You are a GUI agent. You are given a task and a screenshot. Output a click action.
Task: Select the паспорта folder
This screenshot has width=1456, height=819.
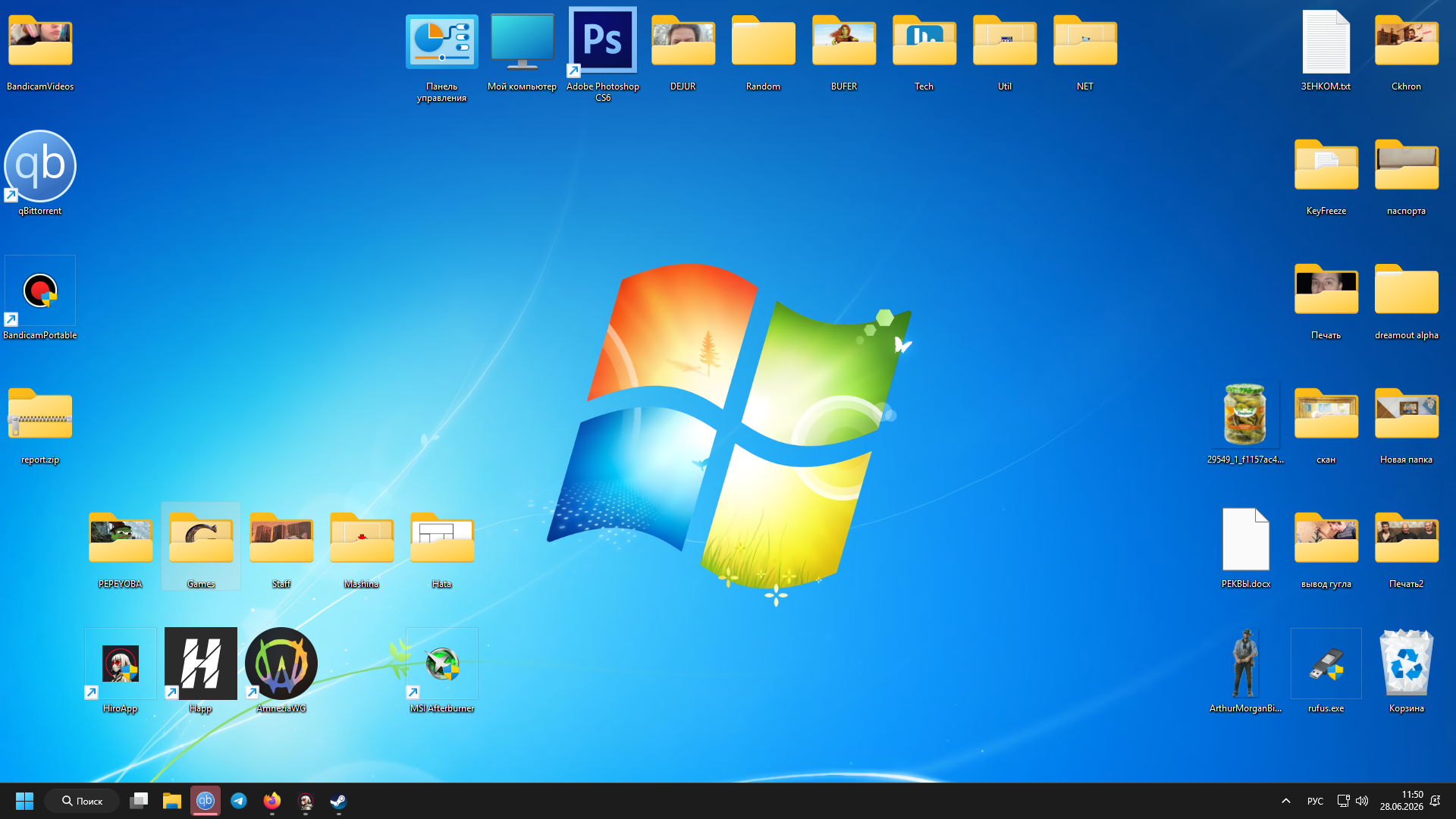pyautogui.click(x=1407, y=174)
